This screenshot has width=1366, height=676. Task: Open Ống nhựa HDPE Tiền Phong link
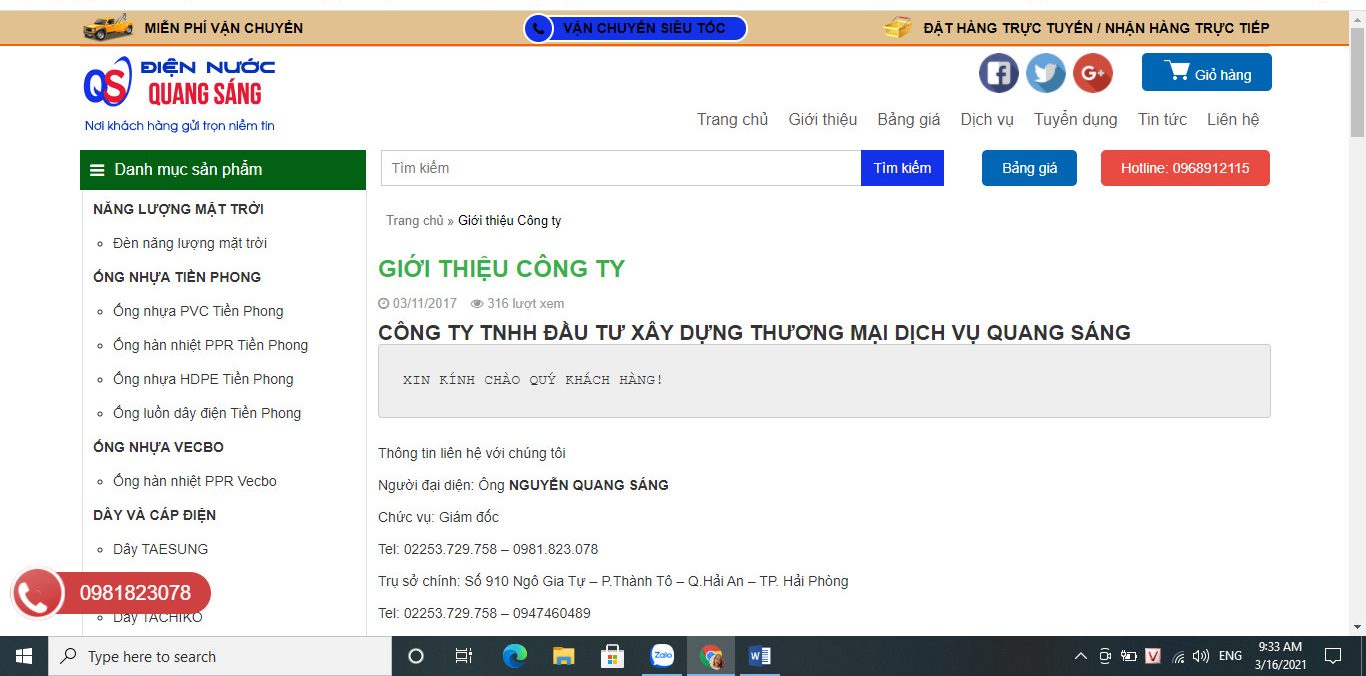tap(203, 379)
